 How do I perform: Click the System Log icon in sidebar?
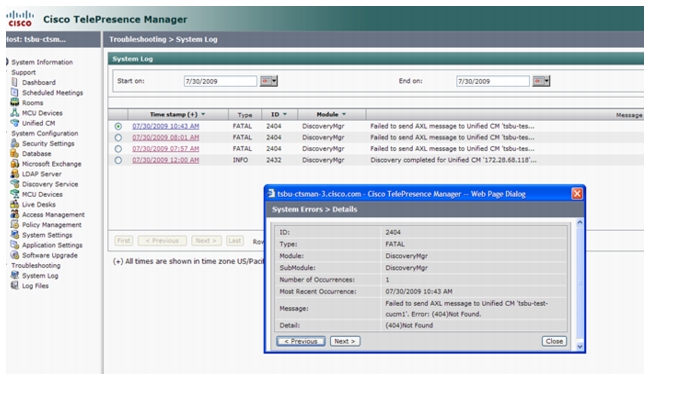[x=15, y=275]
